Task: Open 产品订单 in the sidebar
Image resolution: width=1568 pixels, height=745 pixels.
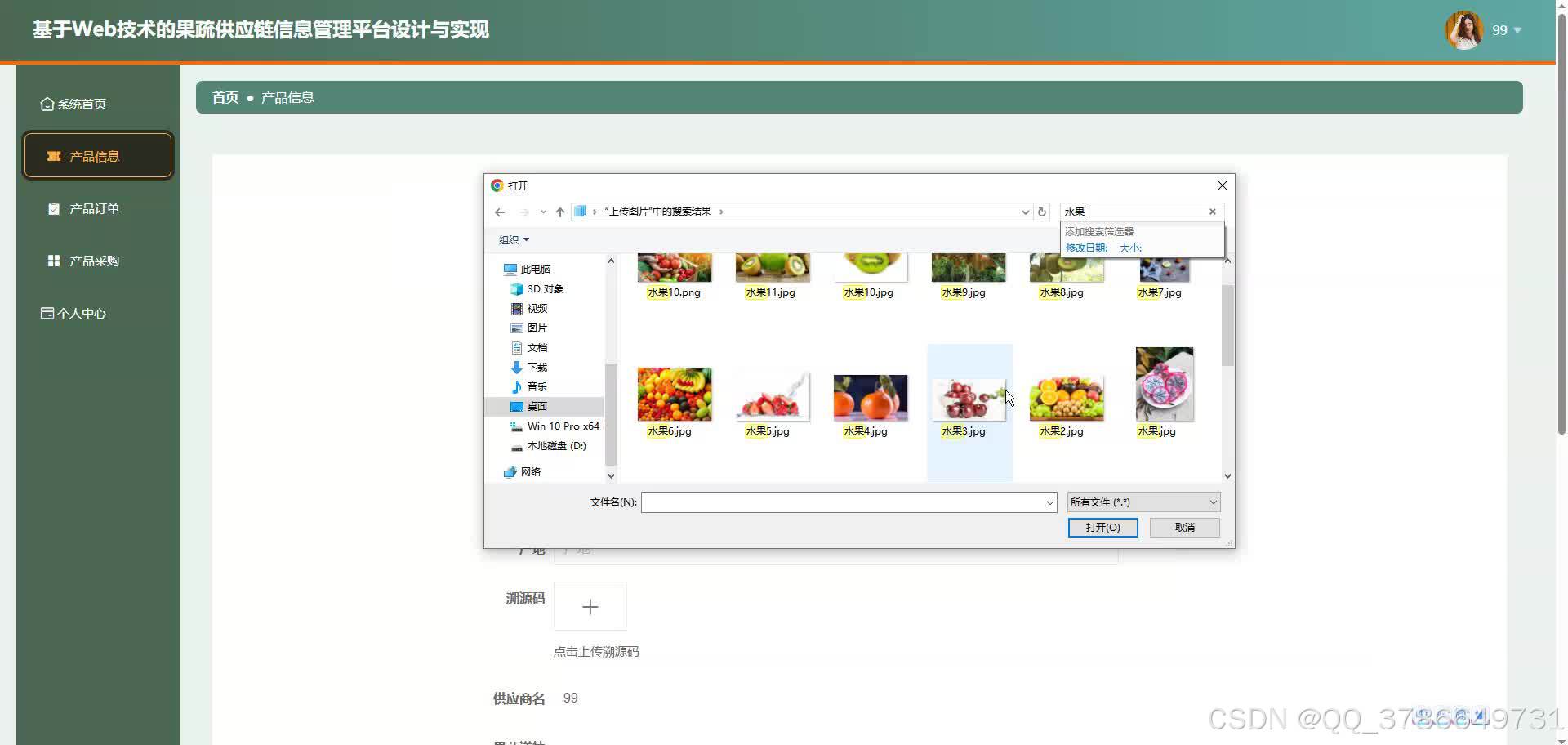Action: (91, 208)
